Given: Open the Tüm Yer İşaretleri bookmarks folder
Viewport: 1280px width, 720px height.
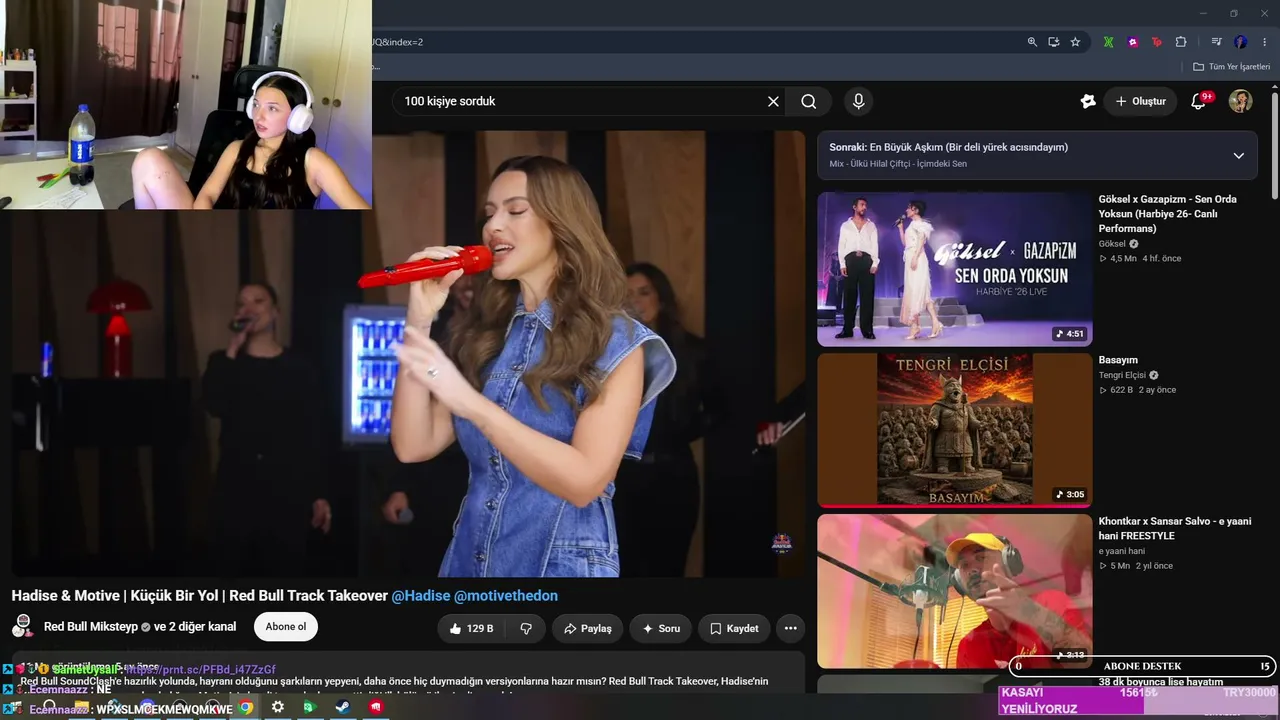Looking at the screenshot, I should 1232,67.
